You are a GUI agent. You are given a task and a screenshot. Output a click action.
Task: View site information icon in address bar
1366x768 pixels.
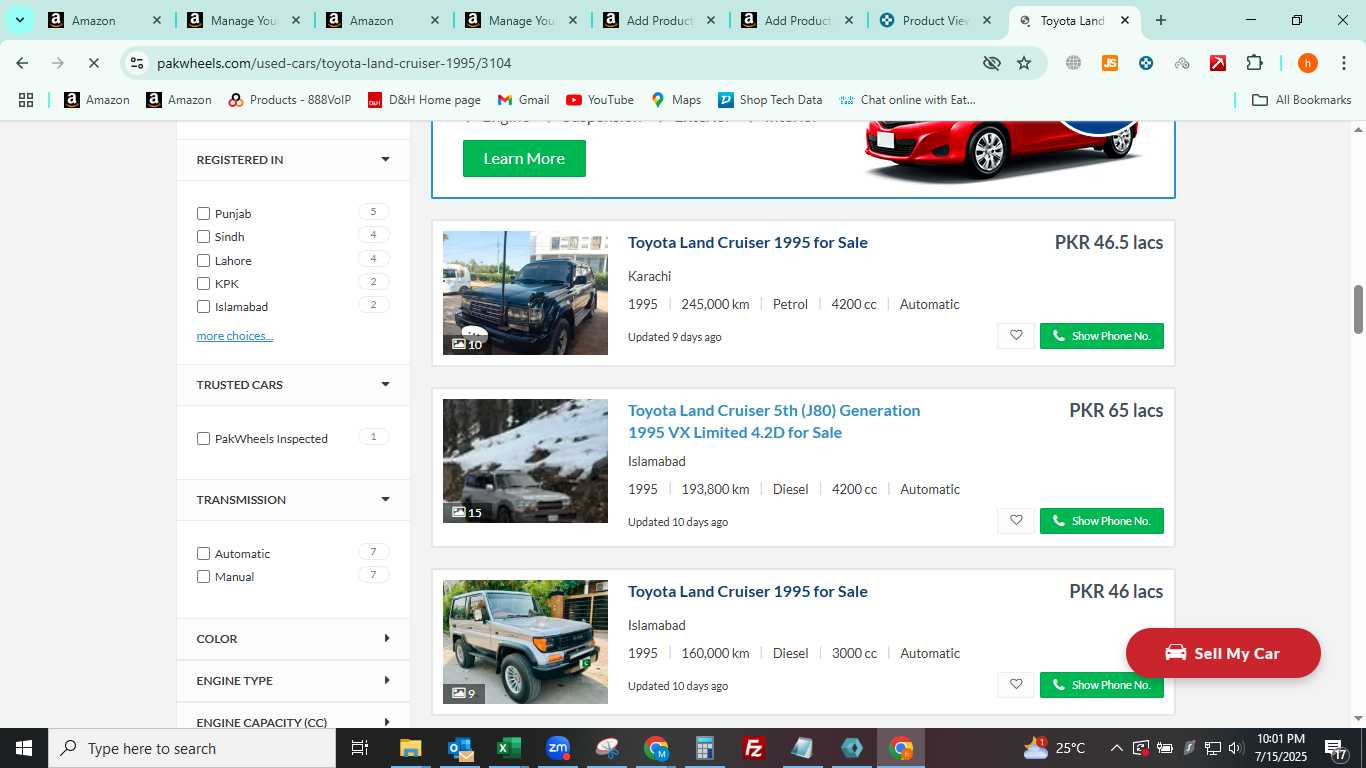[x=137, y=63]
